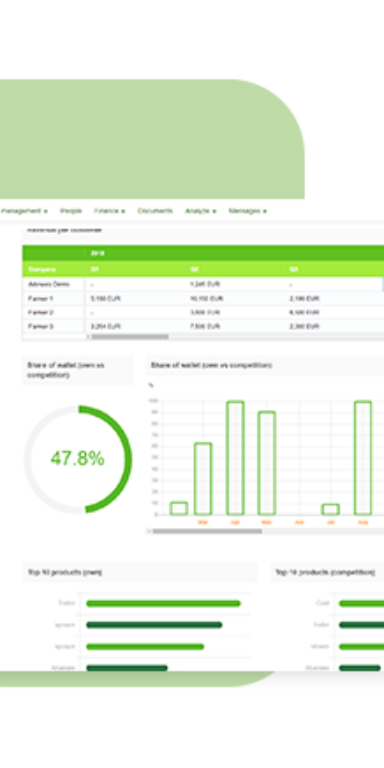Open the People menu item

[71, 211]
